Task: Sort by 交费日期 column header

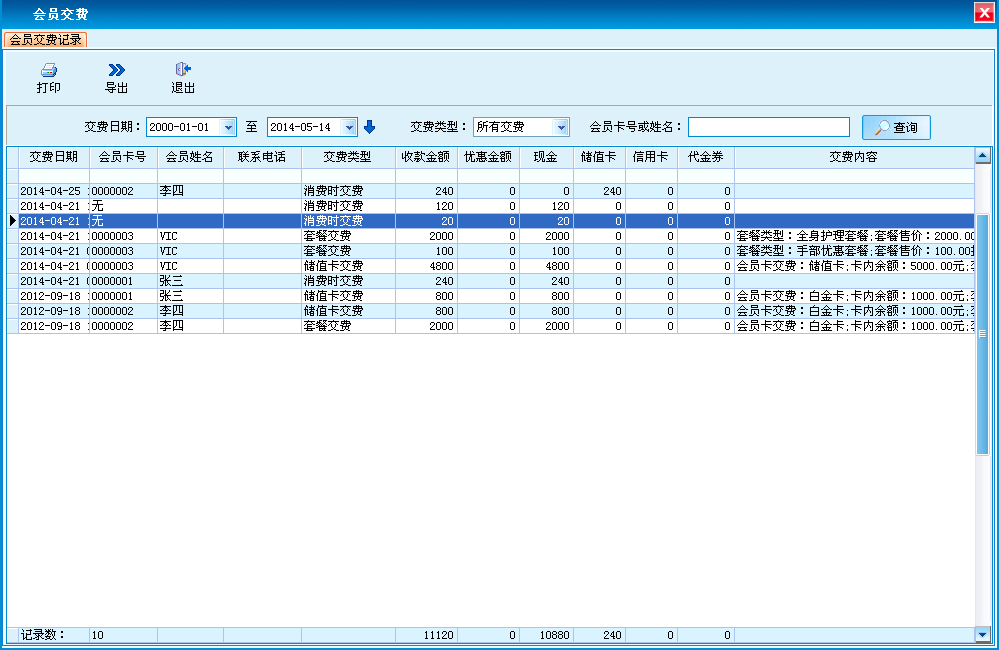Action: click(53, 157)
